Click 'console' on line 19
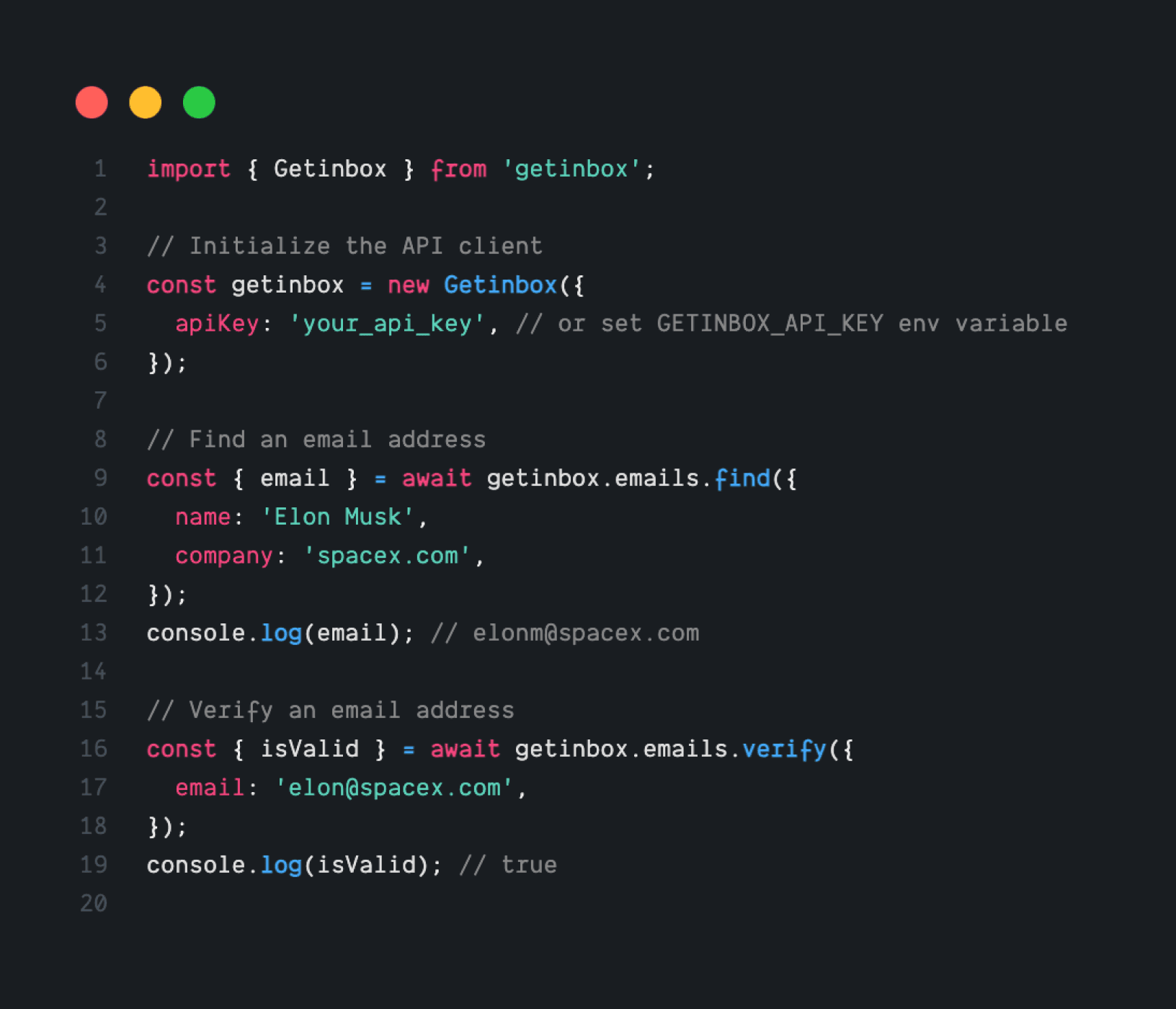 [196, 865]
